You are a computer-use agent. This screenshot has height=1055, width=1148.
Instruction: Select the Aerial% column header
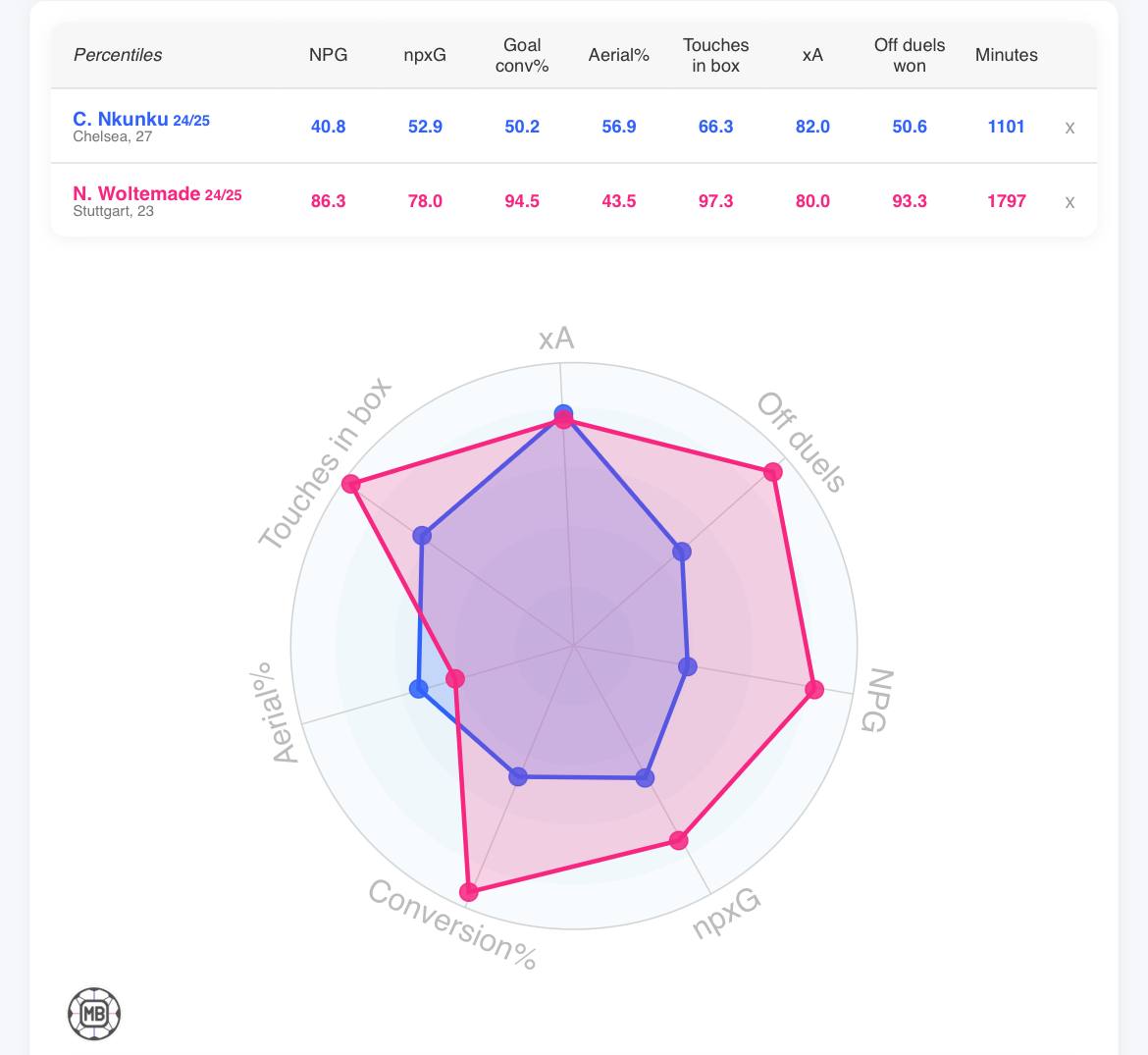pyautogui.click(x=619, y=55)
